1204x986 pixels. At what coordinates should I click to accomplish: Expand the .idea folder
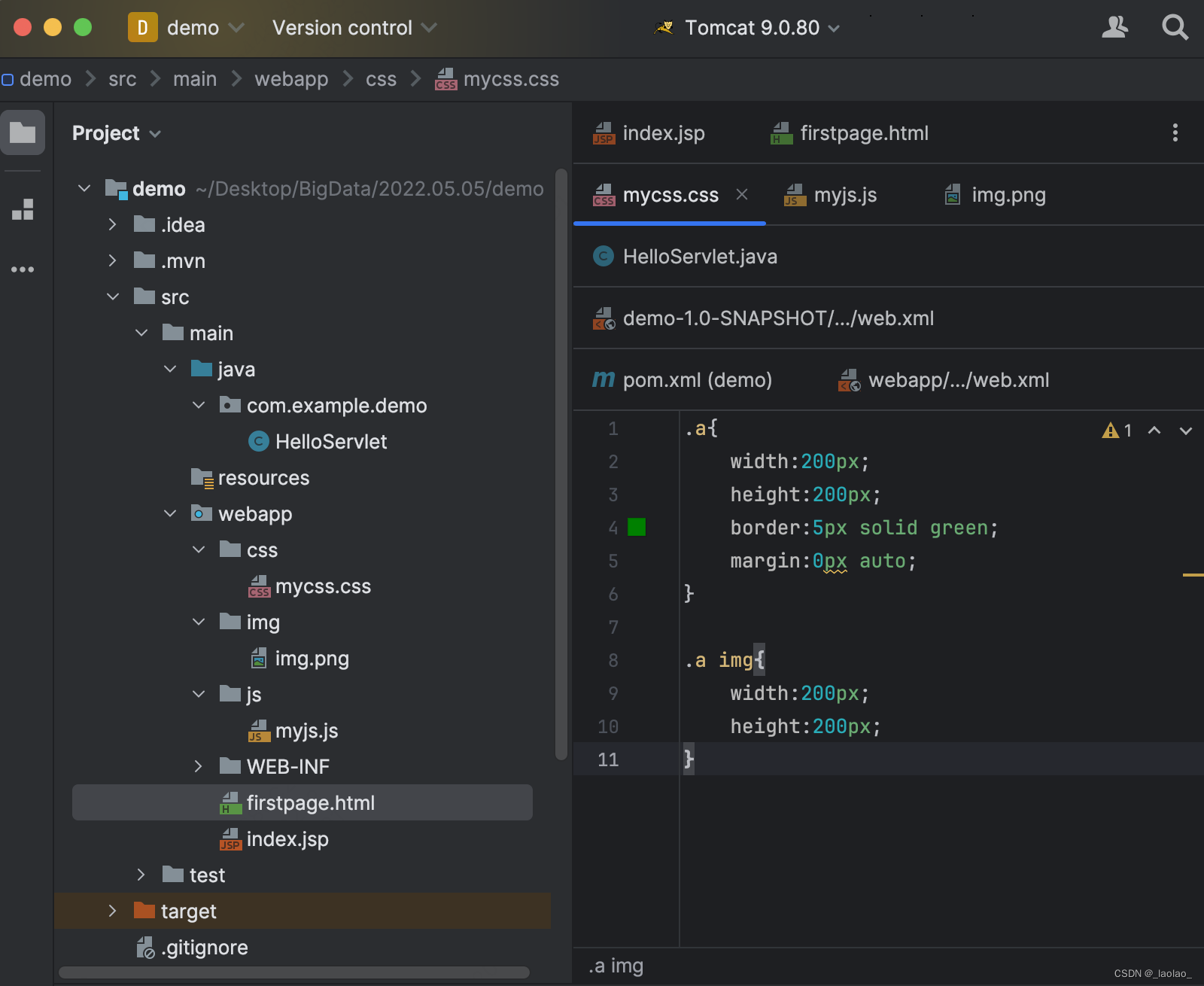(112, 224)
